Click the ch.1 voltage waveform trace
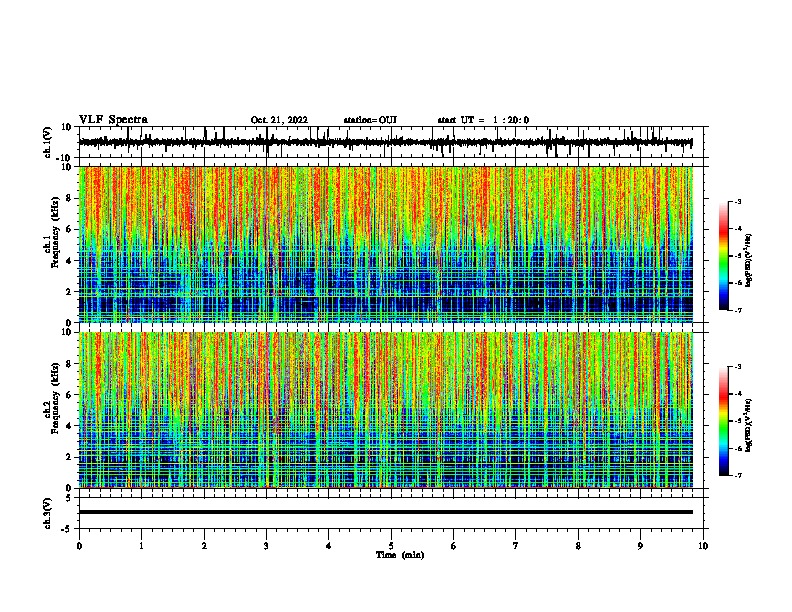Viewport: 792px width, 612px height. 386,142
